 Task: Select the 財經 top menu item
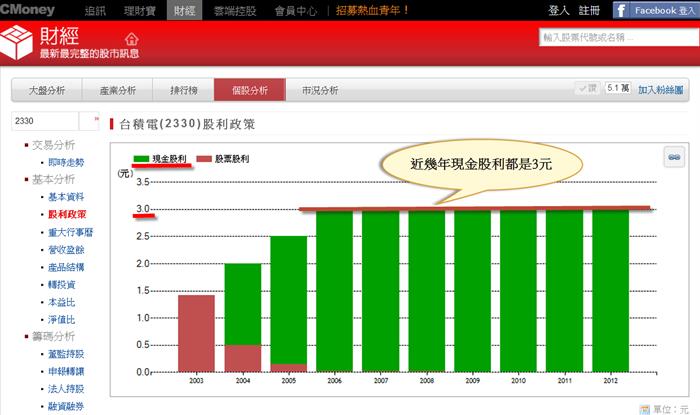point(184,10)
